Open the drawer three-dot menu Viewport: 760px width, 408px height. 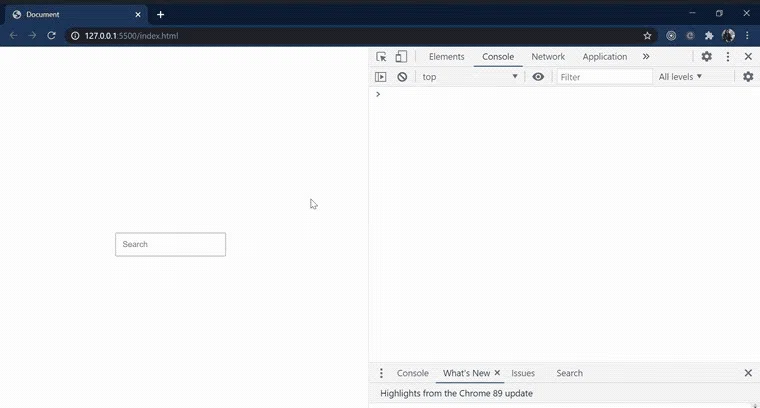pos(381,373)
